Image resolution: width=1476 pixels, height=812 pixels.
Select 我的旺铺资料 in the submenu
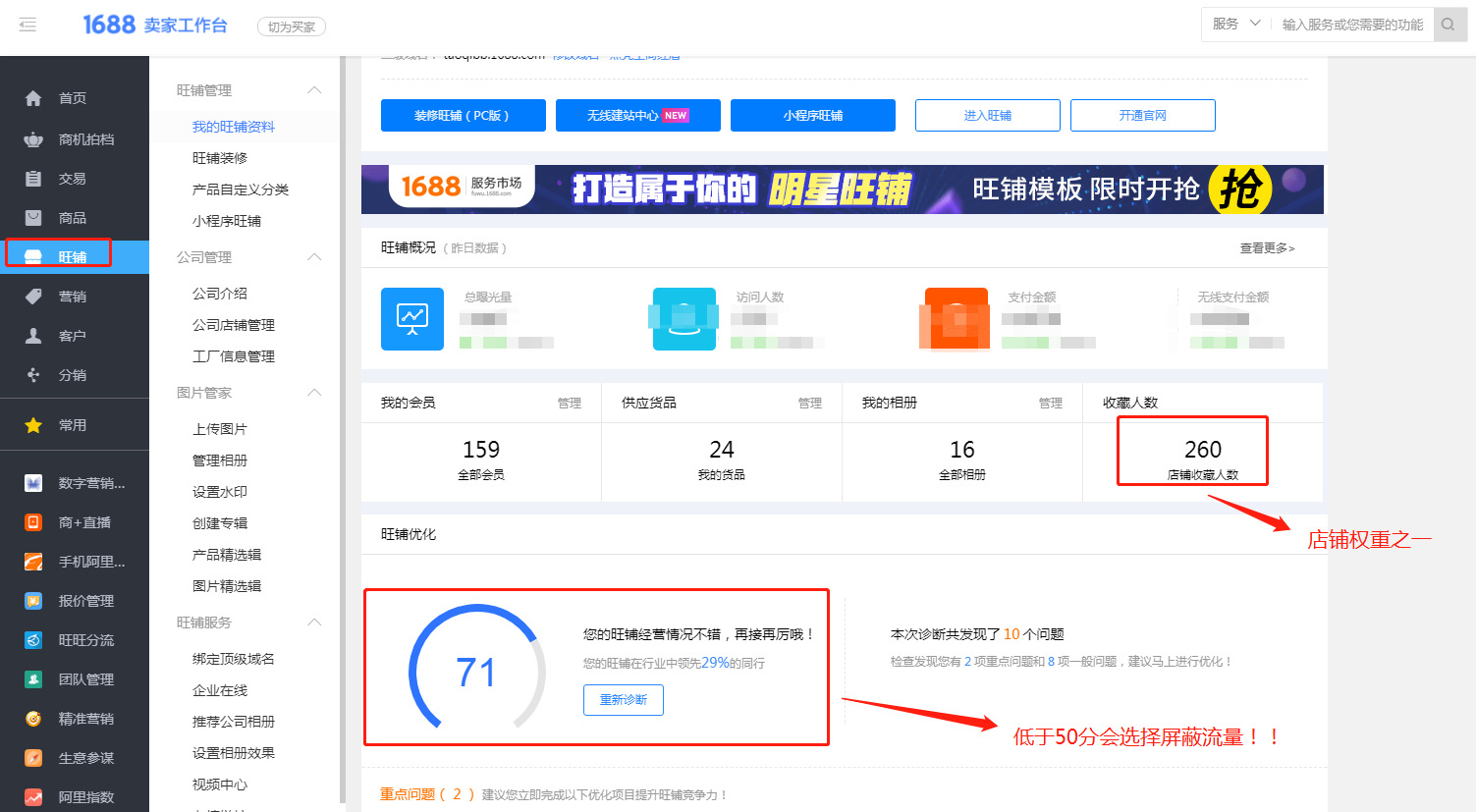point(234,127)
